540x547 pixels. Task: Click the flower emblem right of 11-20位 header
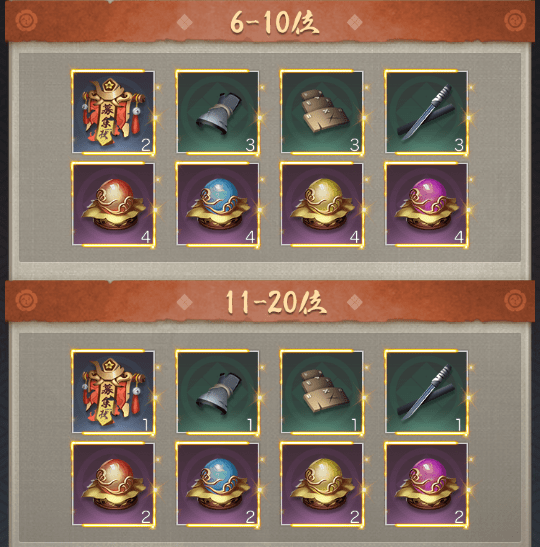pos(515,300)
